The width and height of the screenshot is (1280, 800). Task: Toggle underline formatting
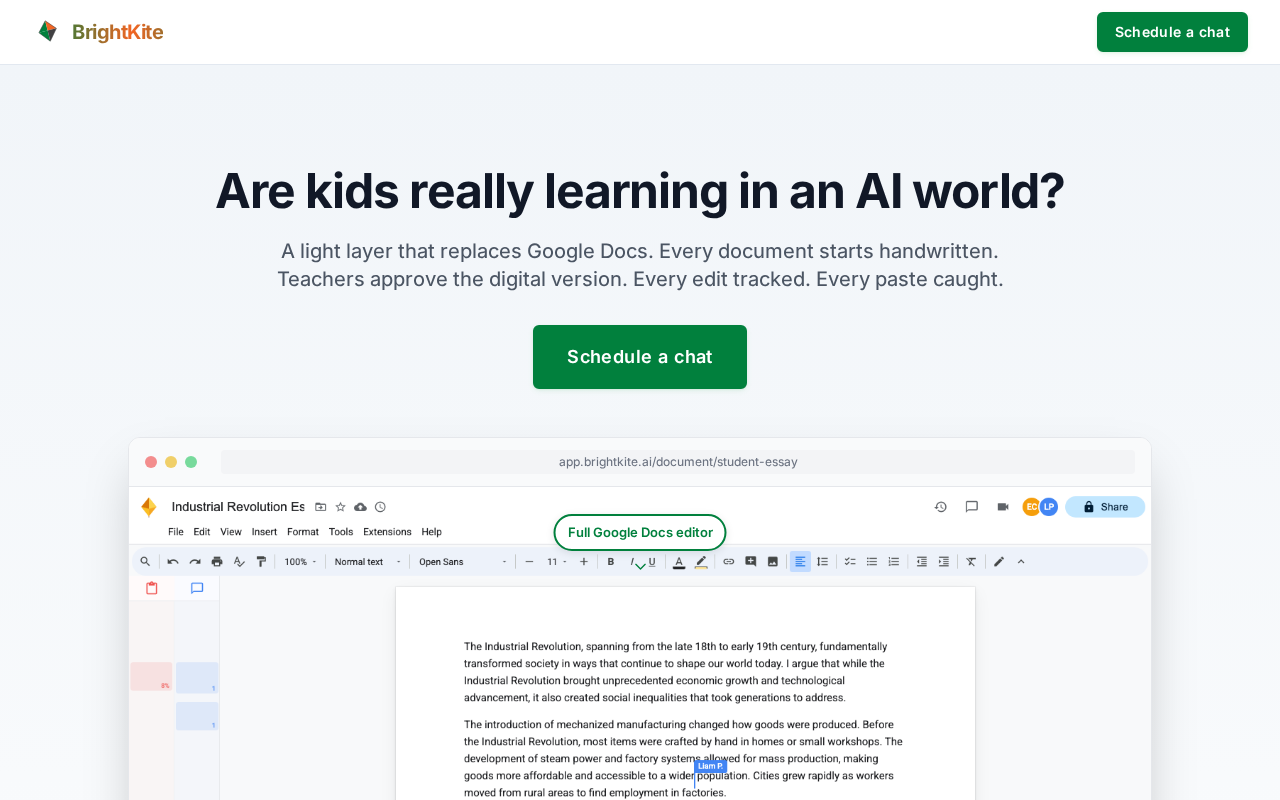(652, 562)
